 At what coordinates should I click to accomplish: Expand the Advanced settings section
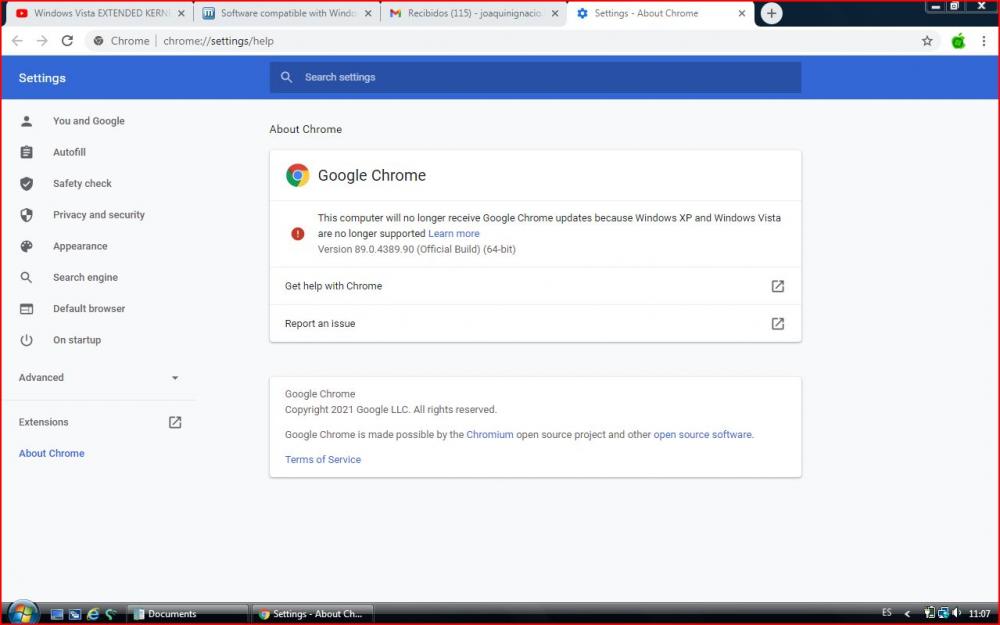(x=97, y=378)
